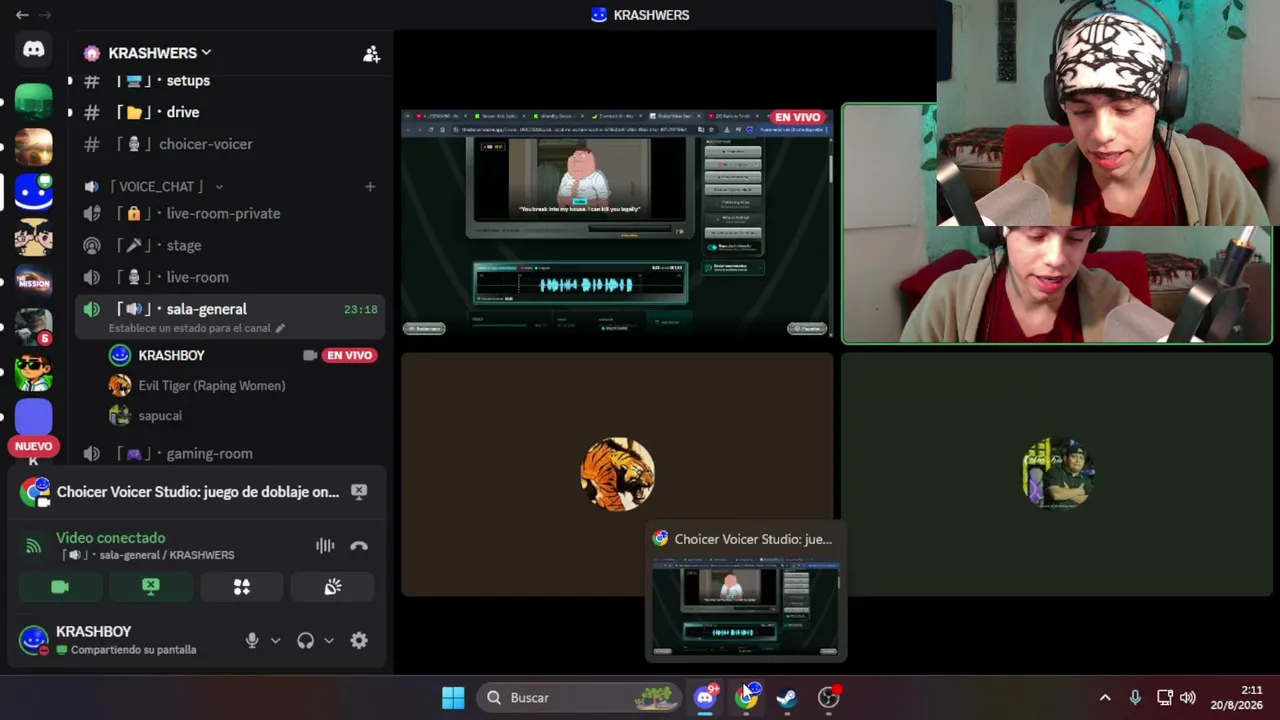Click the Choicer Voicer Studio taskbar preview
The image size is (1280, 720).
[x=746, y=592]
